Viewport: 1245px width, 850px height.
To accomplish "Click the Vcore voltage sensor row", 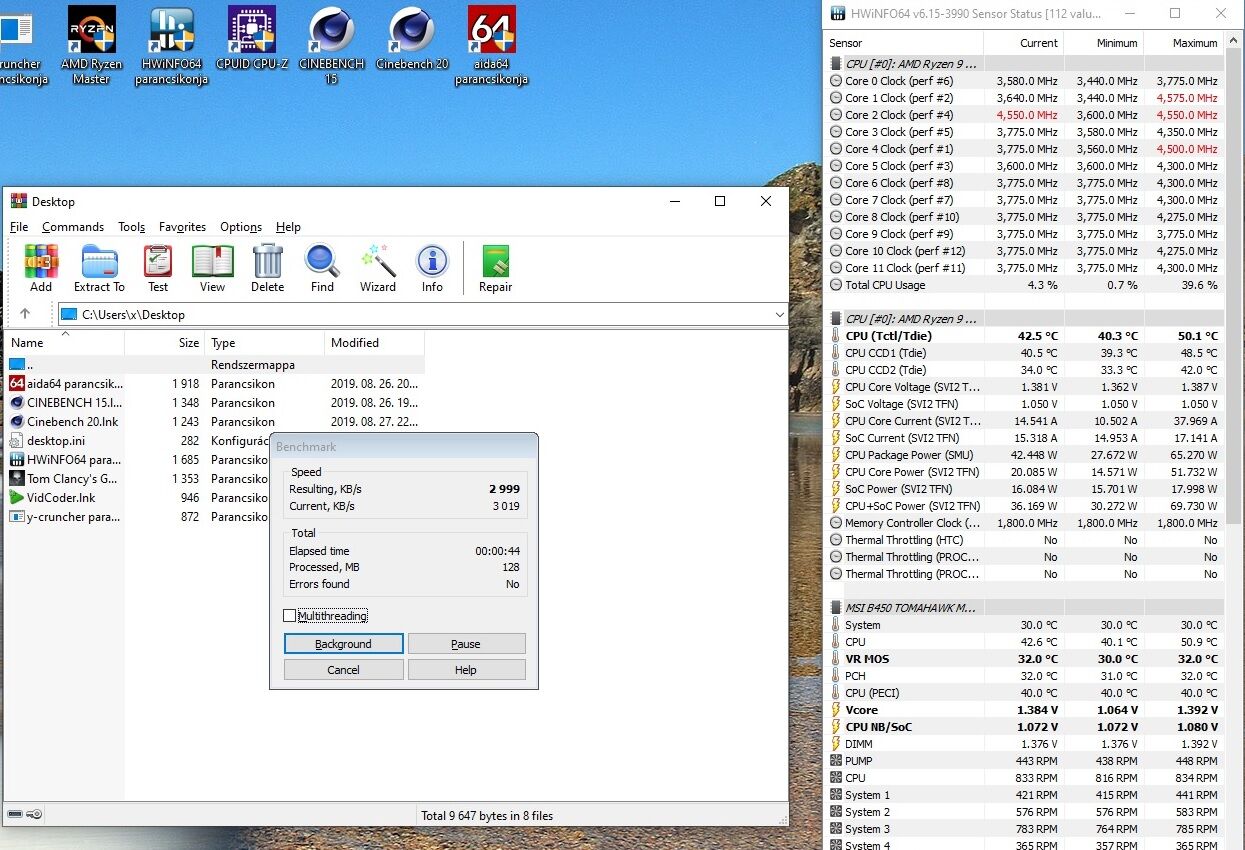I will tap(1025, 710).
